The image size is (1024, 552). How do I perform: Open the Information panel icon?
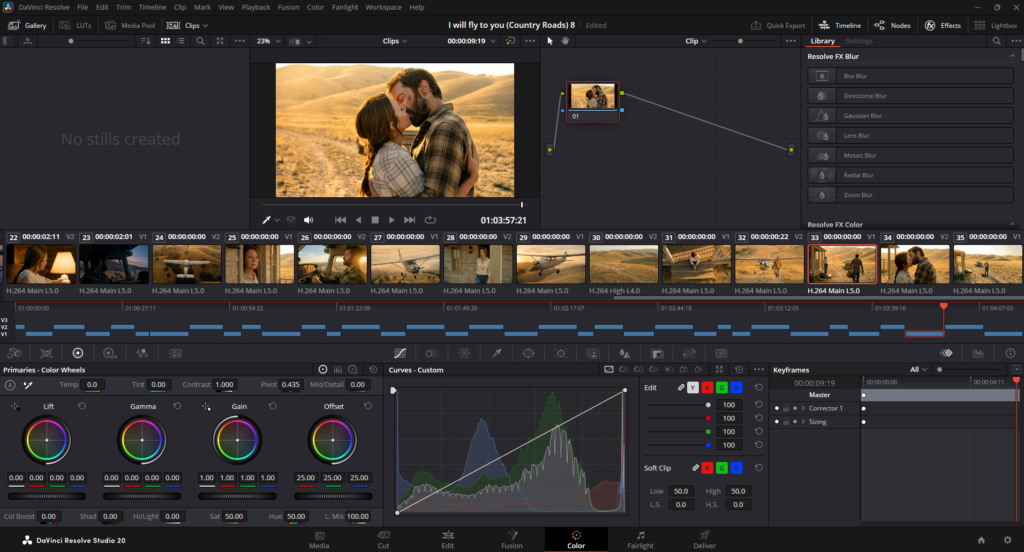(x=1010, y=353)
